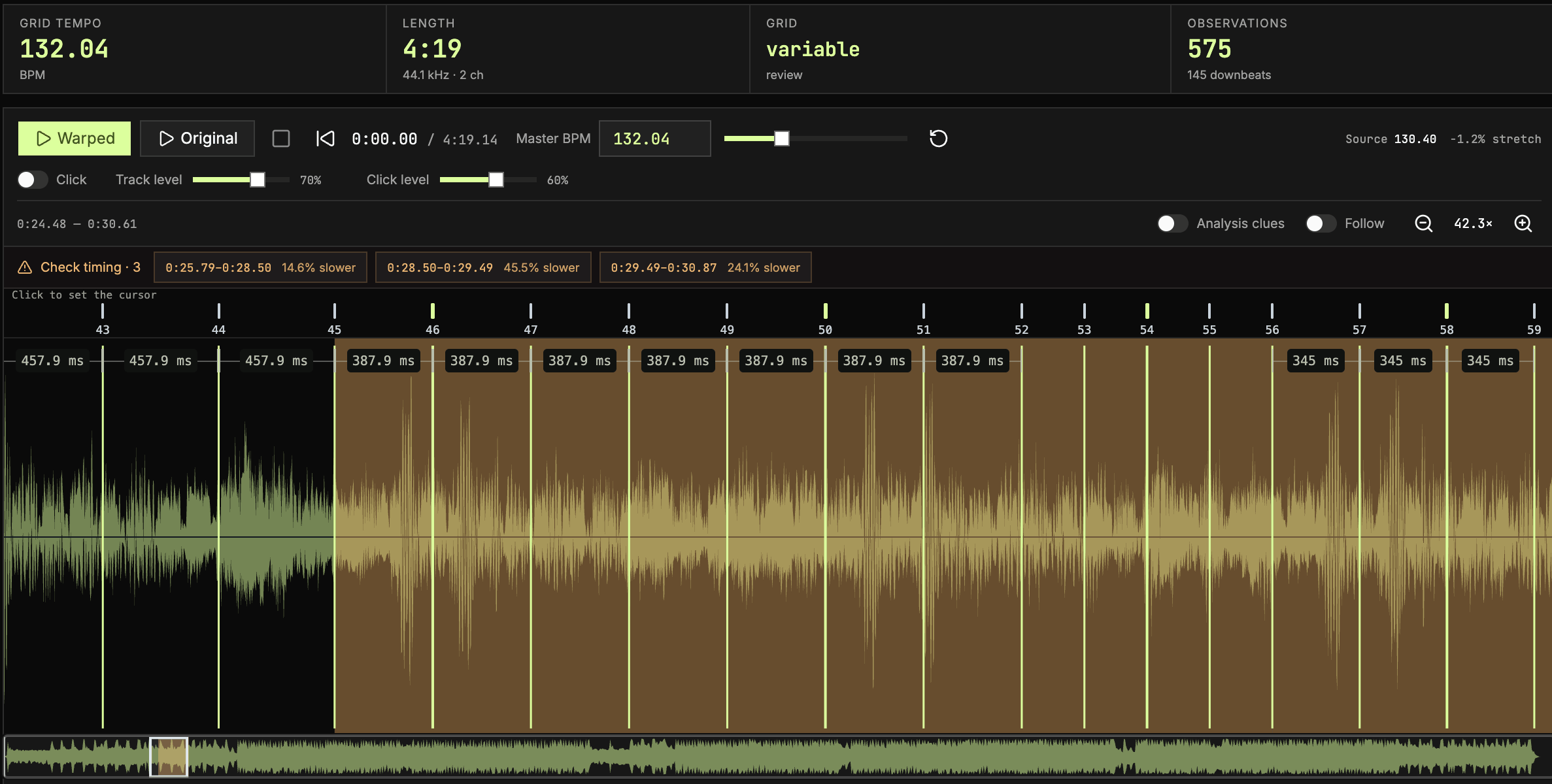Turn on the Follow toggle
The image size is (1552, 784).
tap(1321, 223)
